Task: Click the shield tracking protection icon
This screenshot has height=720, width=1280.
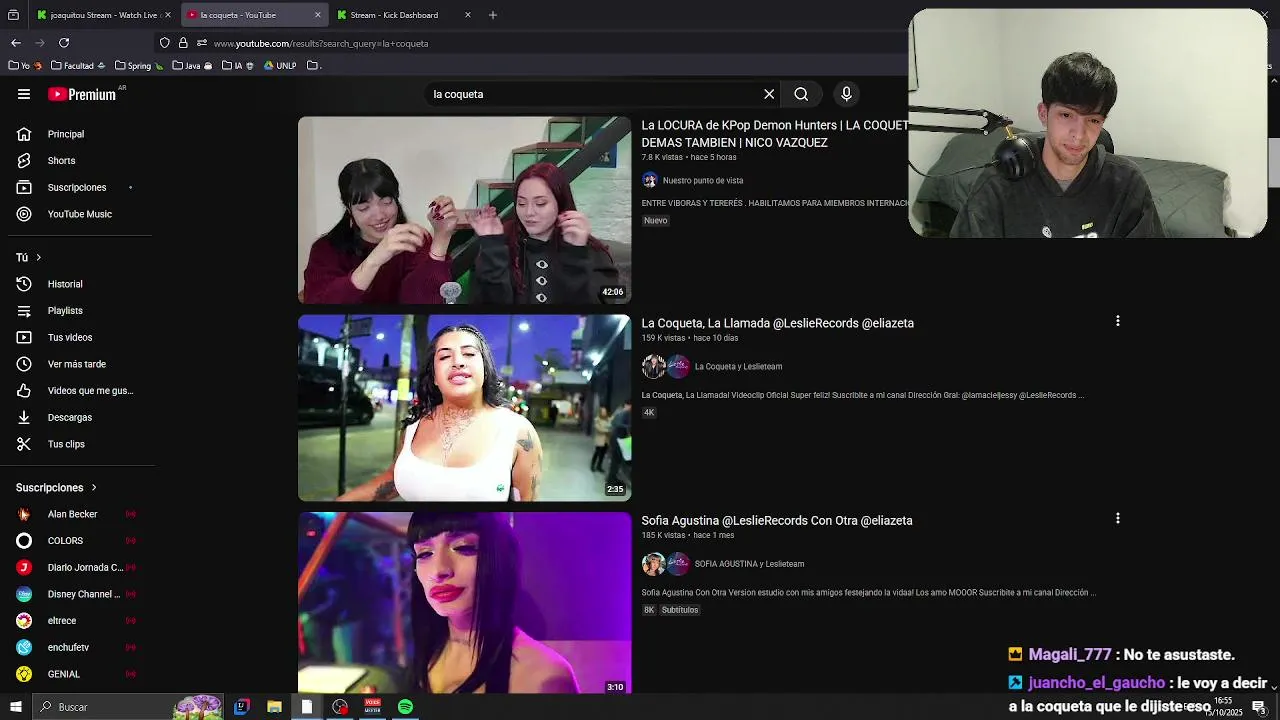Action: click(165, 43)
